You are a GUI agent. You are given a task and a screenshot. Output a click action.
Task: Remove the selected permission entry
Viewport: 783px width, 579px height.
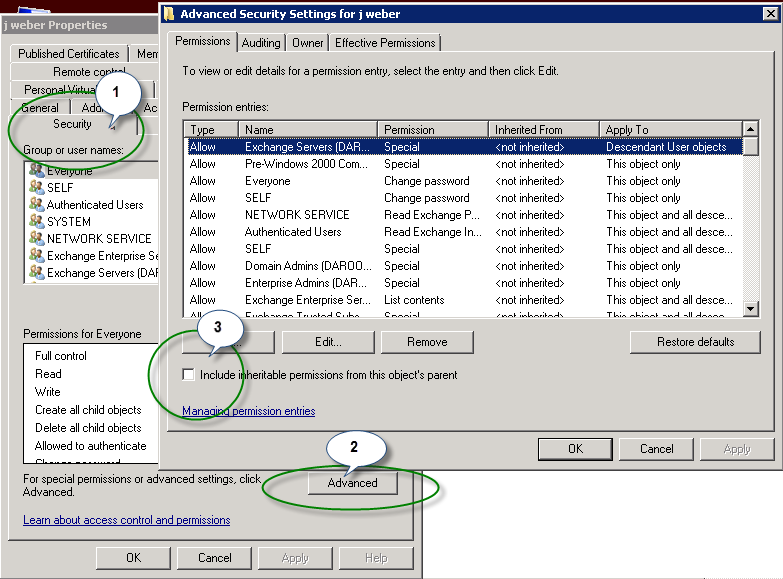[427, 342]
